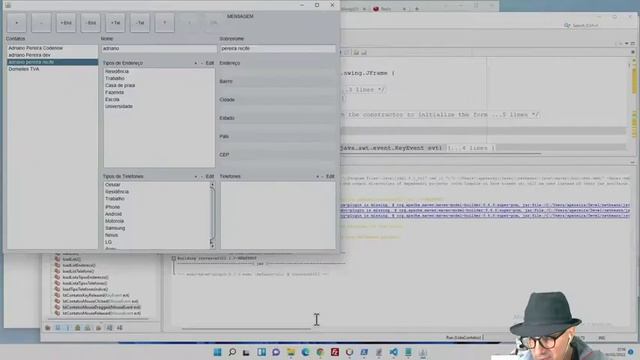
Task: Select contact 'Dorneles TVA'
Action: pos(52,69)
